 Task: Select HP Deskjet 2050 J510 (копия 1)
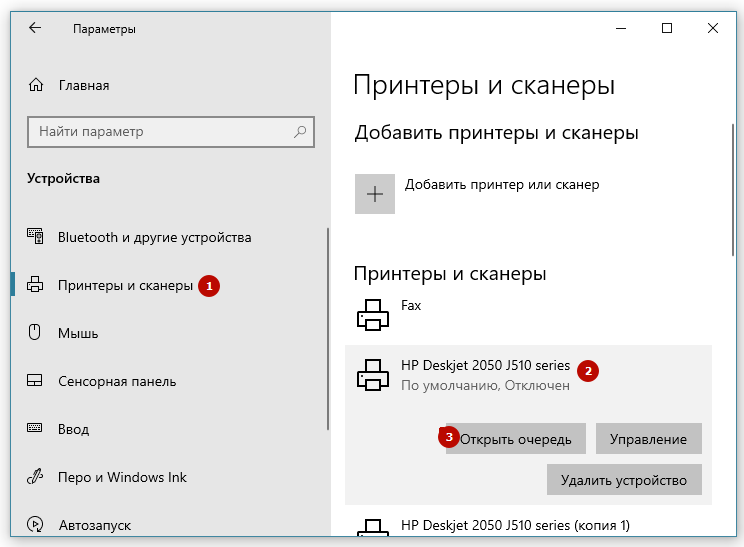tap(514, 525)
